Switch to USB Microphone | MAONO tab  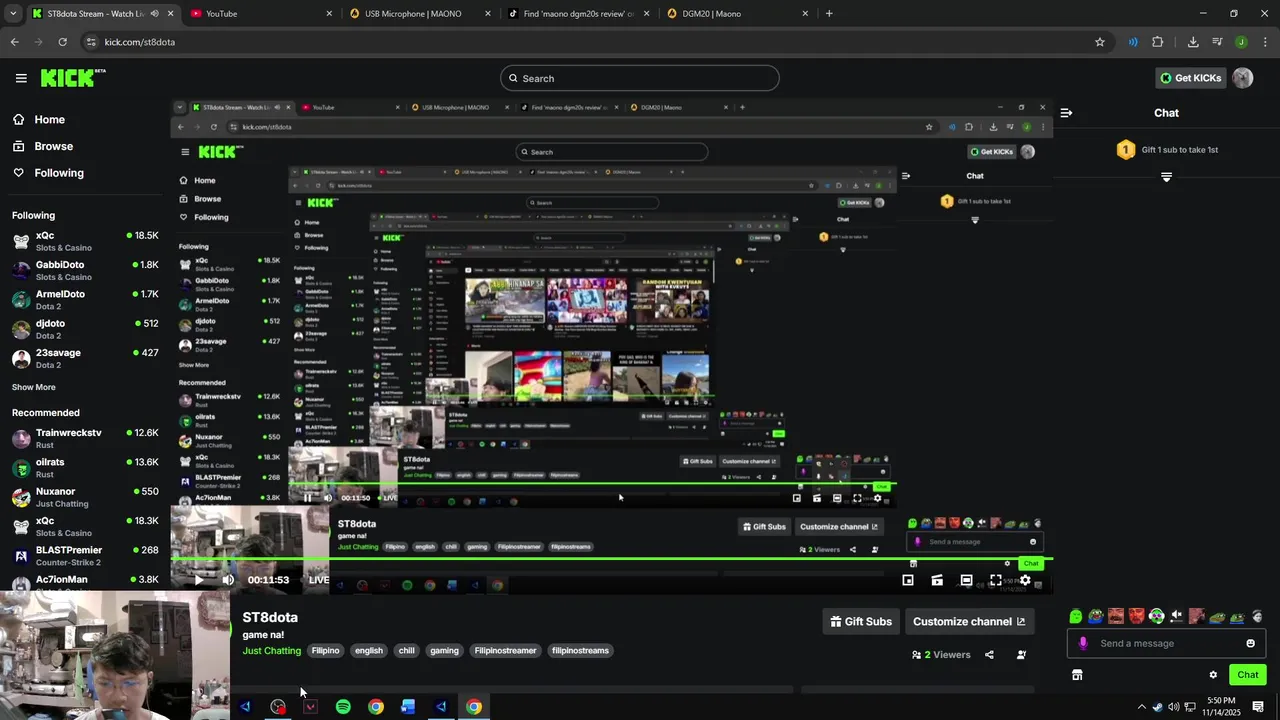click(418, 14)
